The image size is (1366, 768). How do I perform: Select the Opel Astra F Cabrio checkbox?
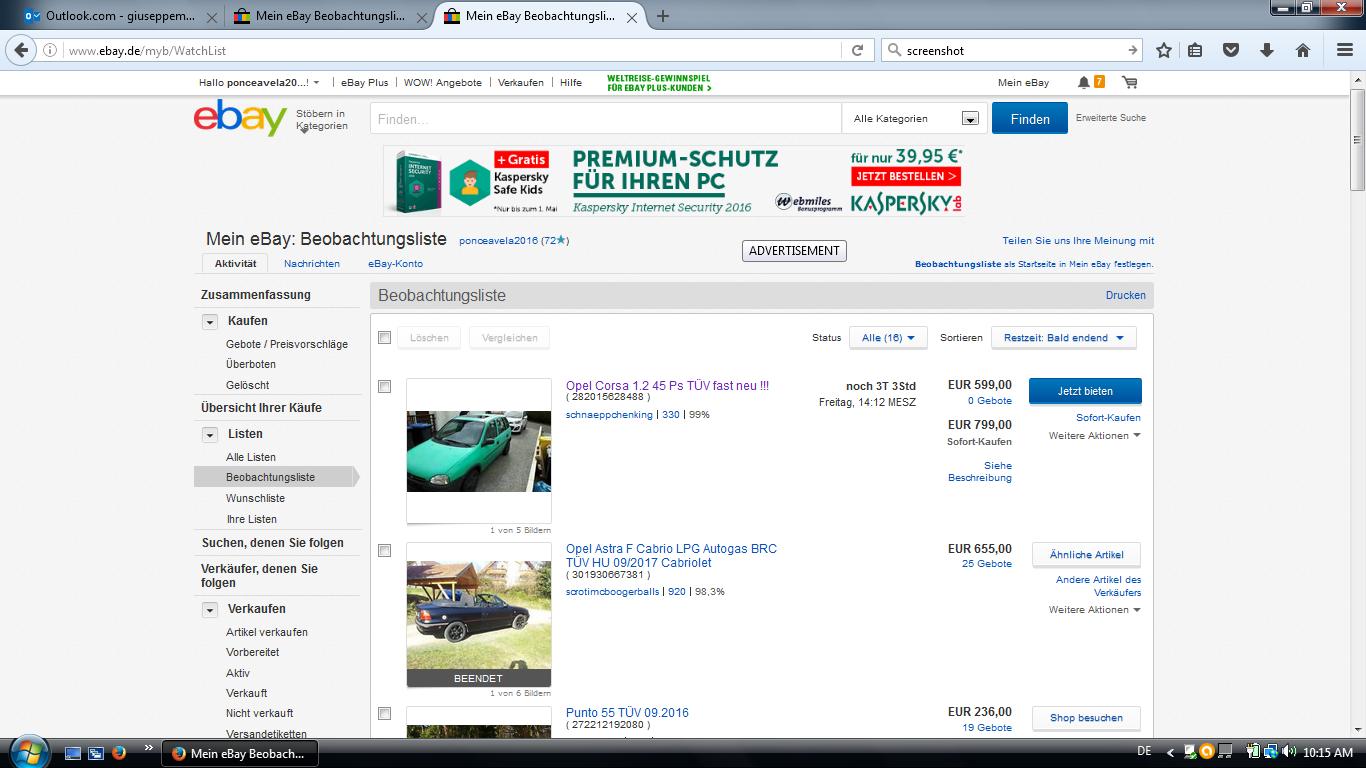[384, 551]
